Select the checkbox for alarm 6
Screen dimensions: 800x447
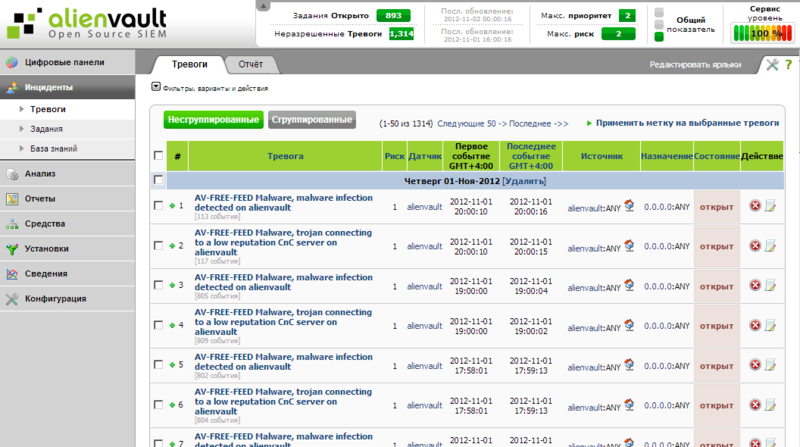click(x=158, y=405)
